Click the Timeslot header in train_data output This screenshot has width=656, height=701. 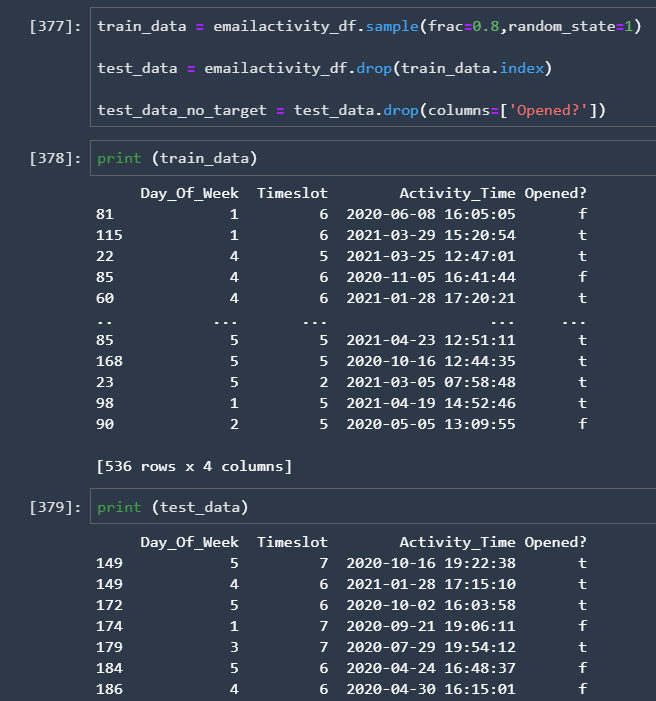(x=292, y=193)
